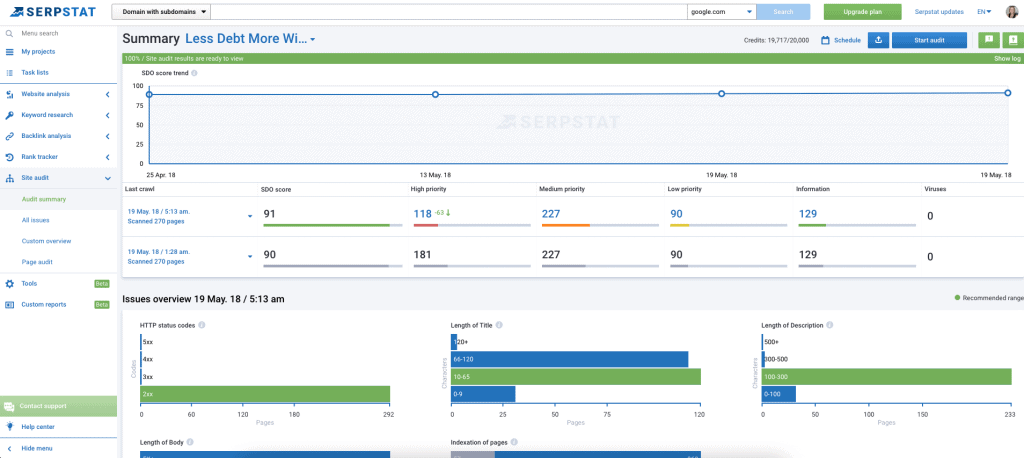
Task: Click the info icon beside SDO score trend
Action: pos(194,73)
